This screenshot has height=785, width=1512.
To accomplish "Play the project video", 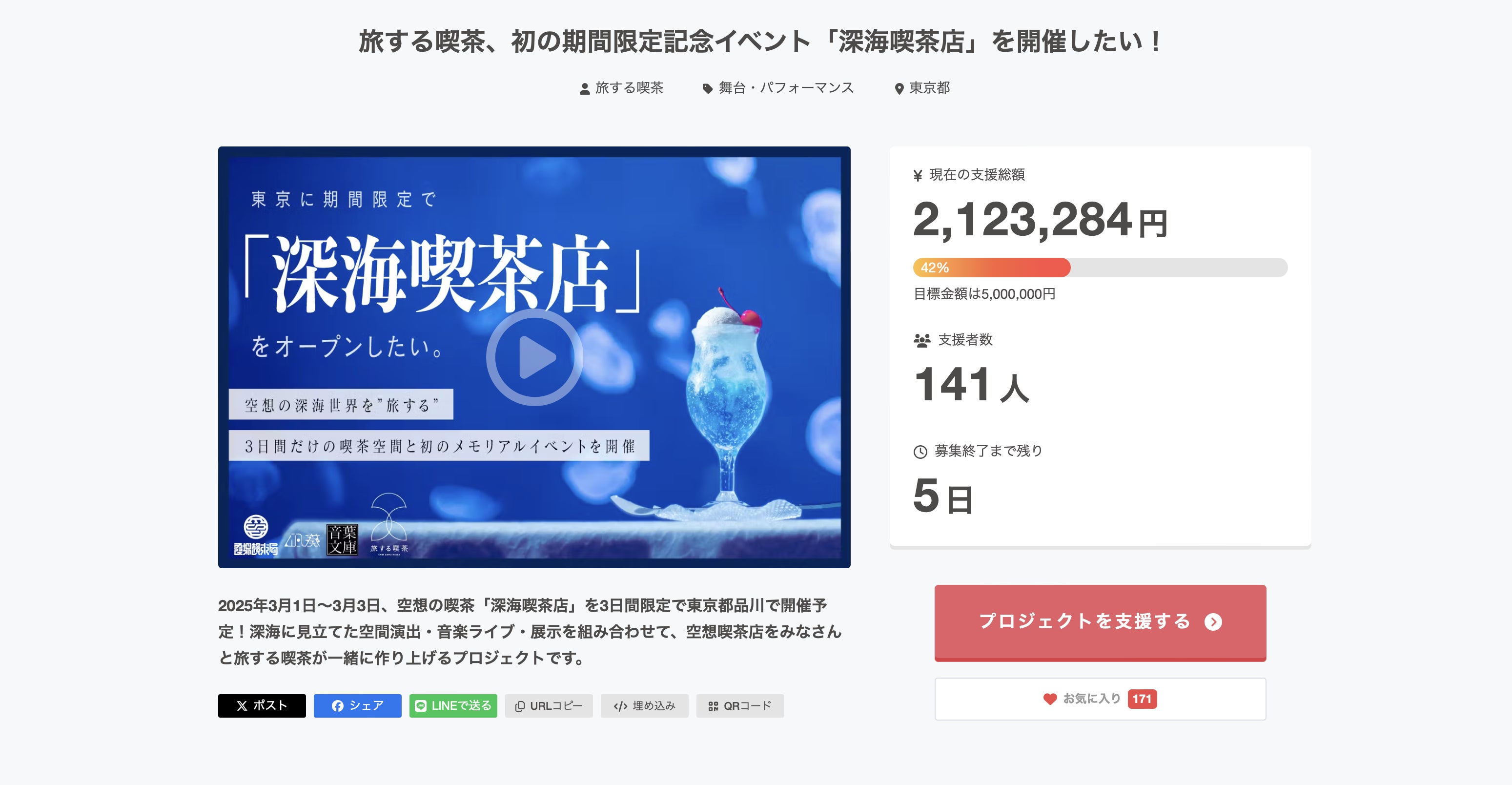I will click(534, 357).
